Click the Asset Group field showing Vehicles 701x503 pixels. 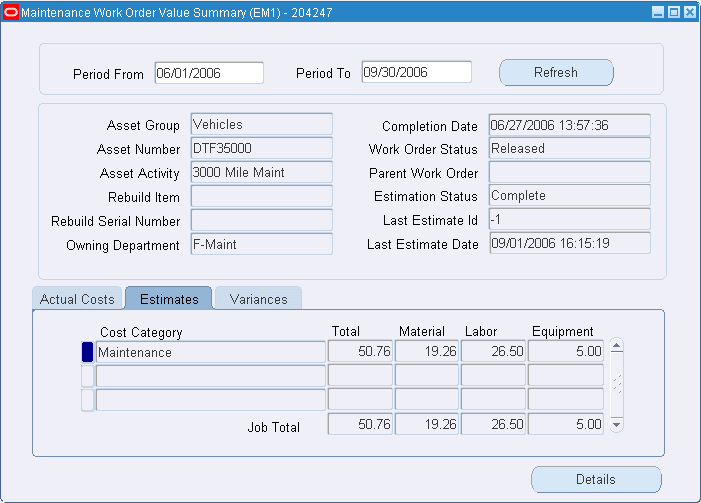pos(262,124)
